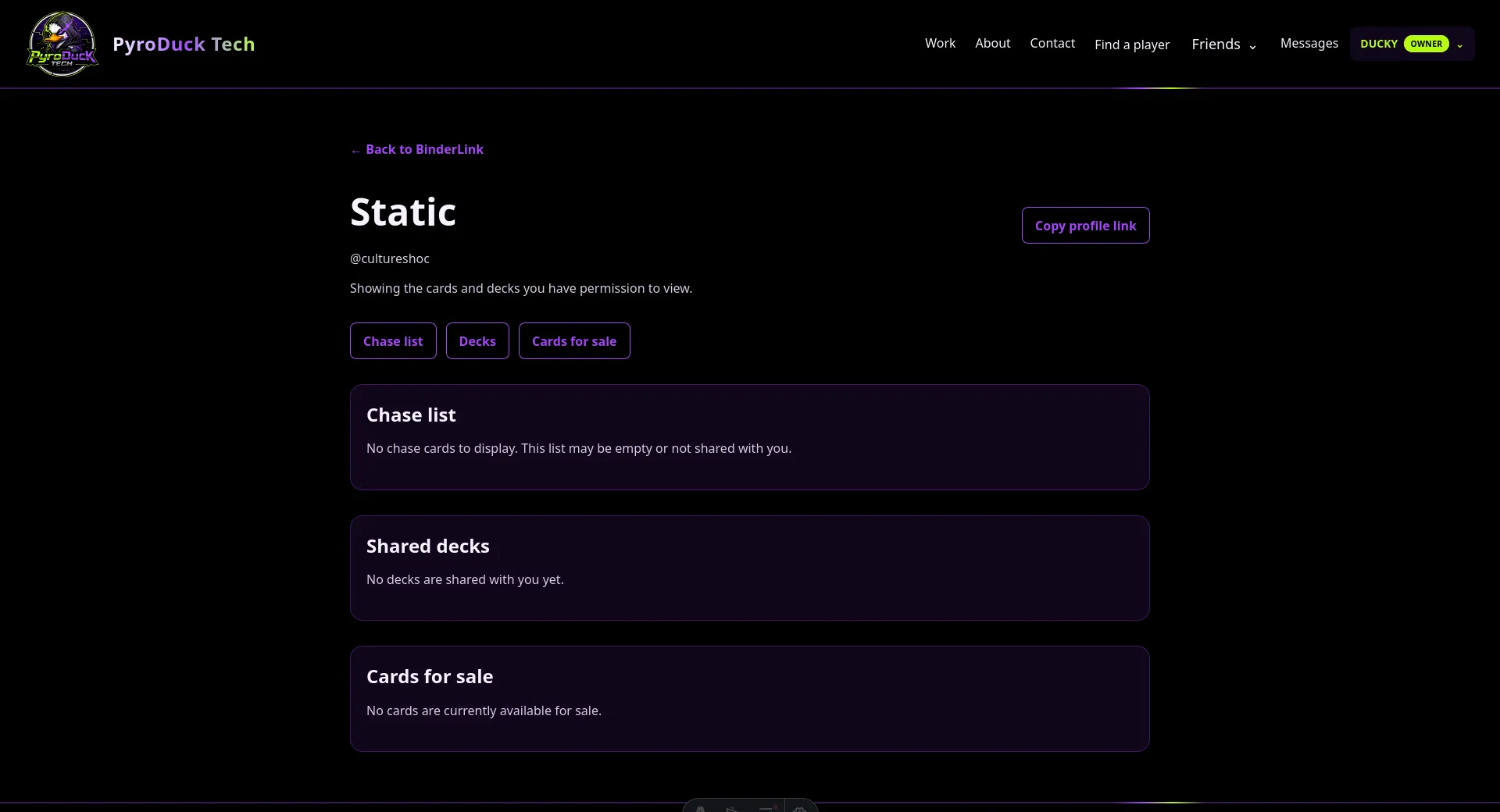
Task: Click the PyroDuck Tech duck logo
Action: (62, 44)
